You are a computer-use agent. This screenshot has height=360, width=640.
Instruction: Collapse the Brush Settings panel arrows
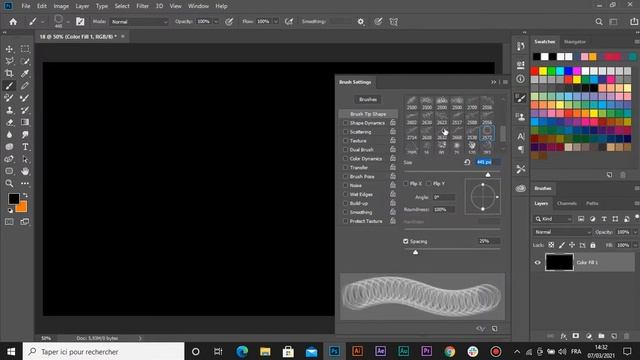[x=493, y=82]
